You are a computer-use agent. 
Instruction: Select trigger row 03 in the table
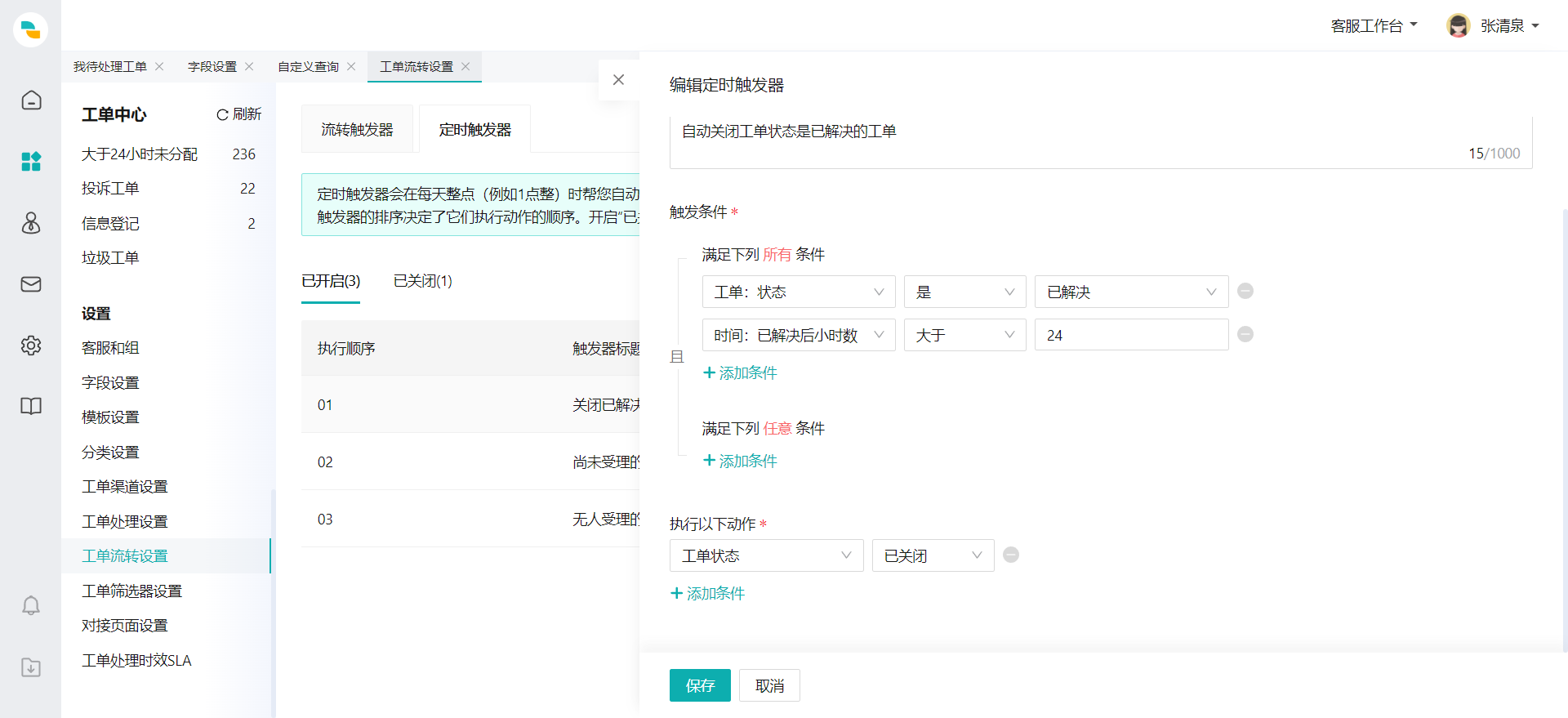[470, 519]
